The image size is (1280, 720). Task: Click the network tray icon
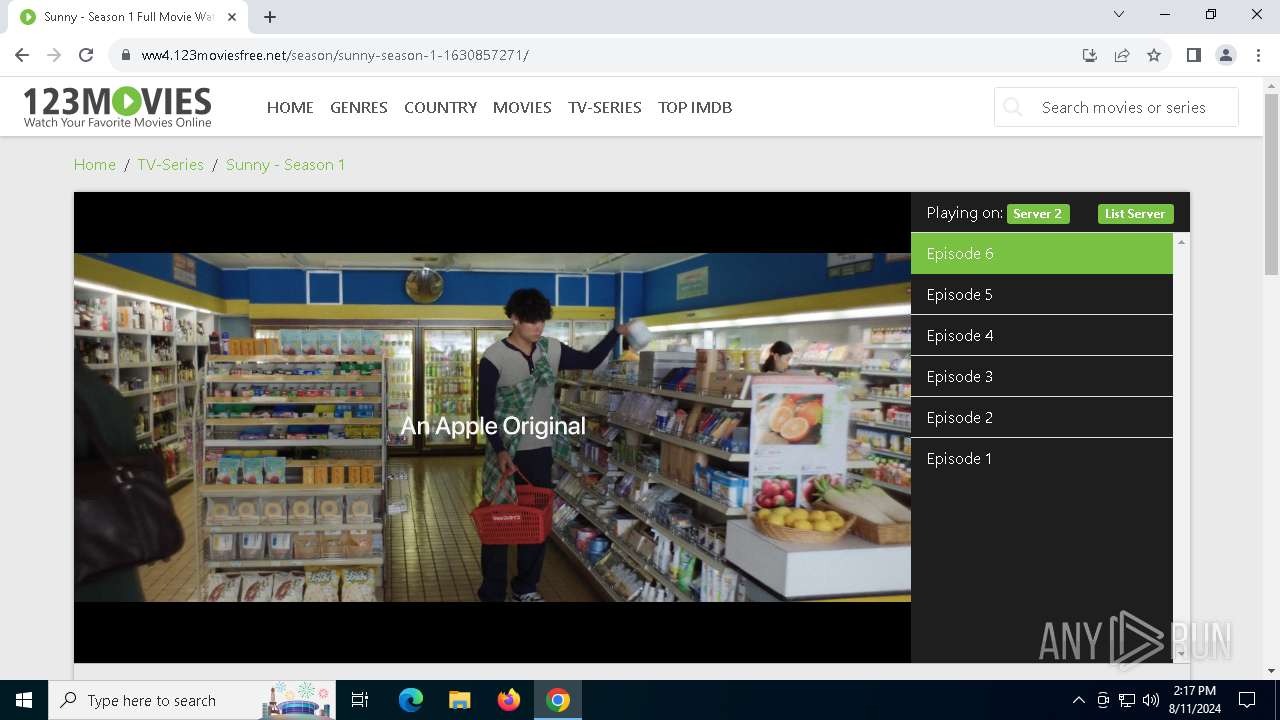coord(1127,700)
